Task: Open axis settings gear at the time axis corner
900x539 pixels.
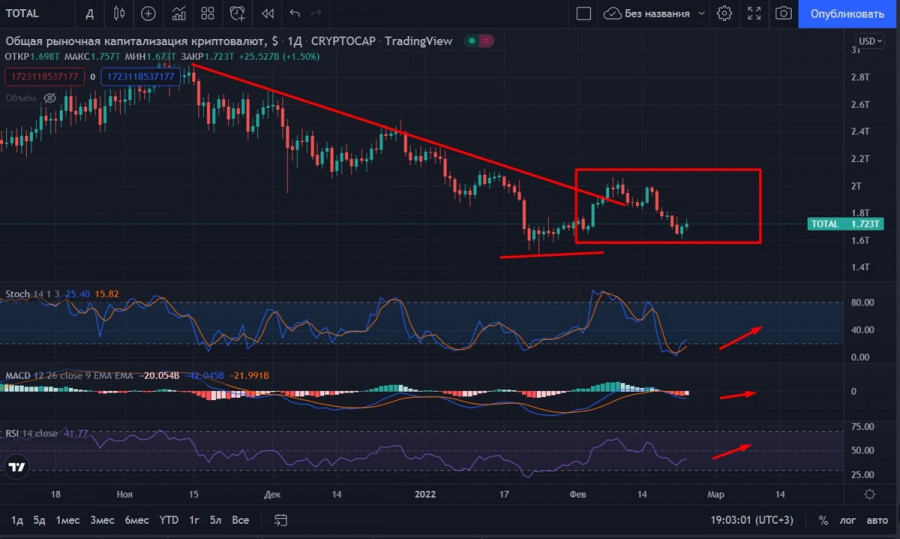Action: click(x=870, y=494)
